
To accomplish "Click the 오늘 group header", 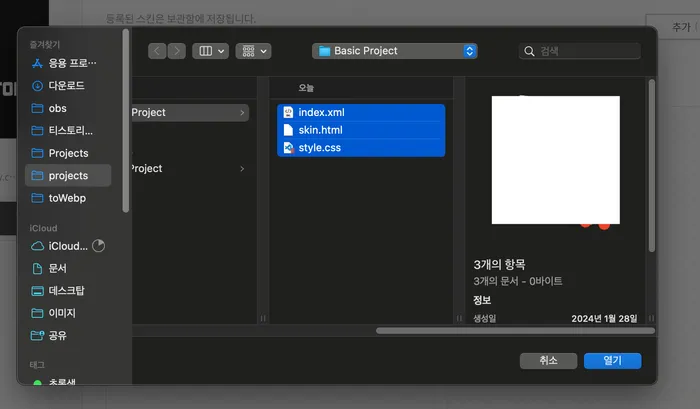I will 306,88.
